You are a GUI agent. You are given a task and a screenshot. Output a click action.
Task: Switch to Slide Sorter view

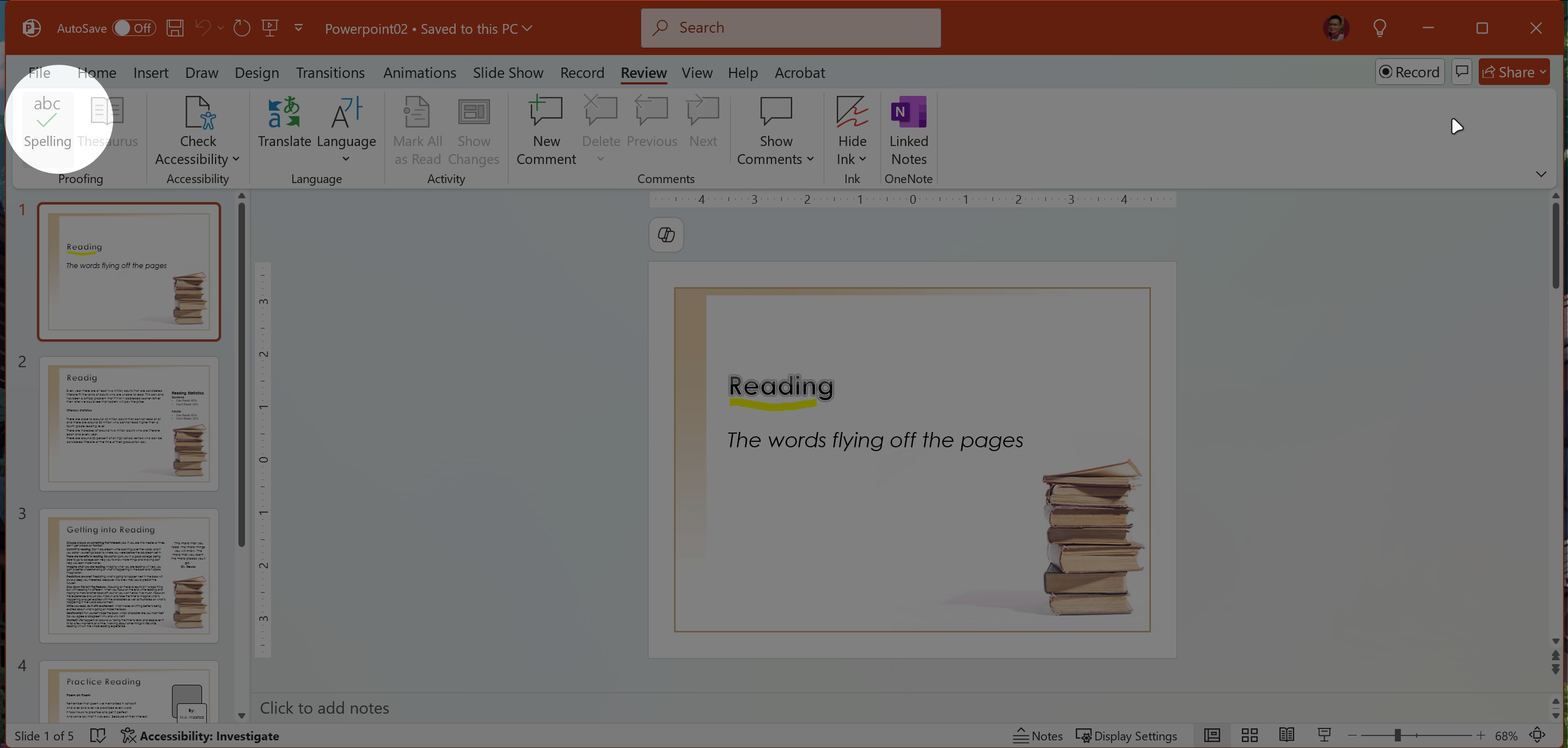click(1249, 735)
